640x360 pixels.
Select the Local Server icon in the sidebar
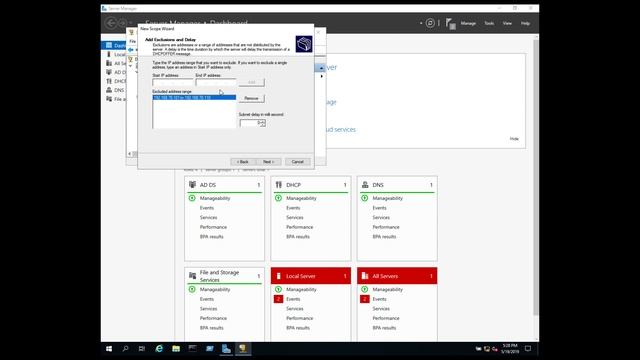click(x=109, y=54)
